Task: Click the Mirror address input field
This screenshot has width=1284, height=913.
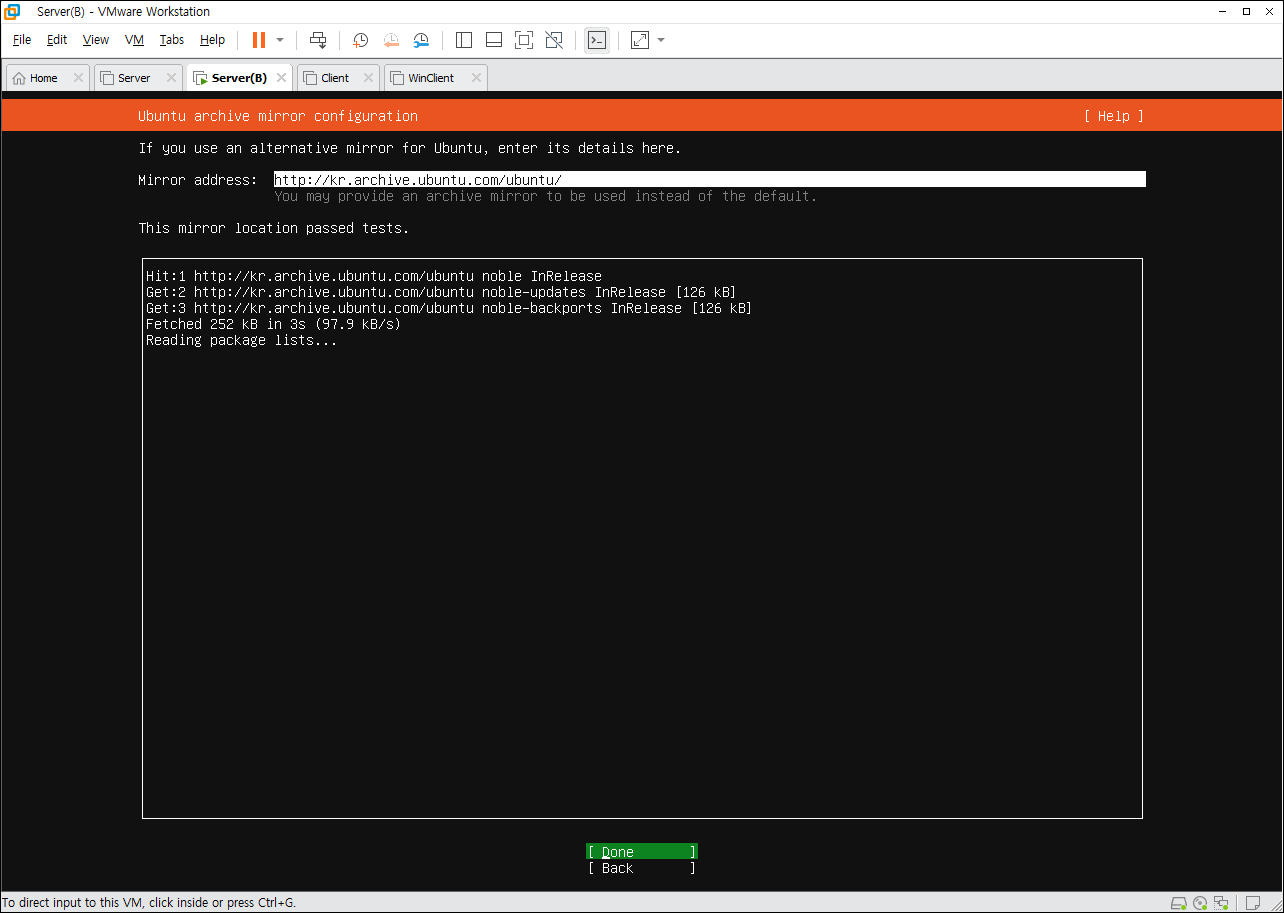Action: click(x=710, y=180)
